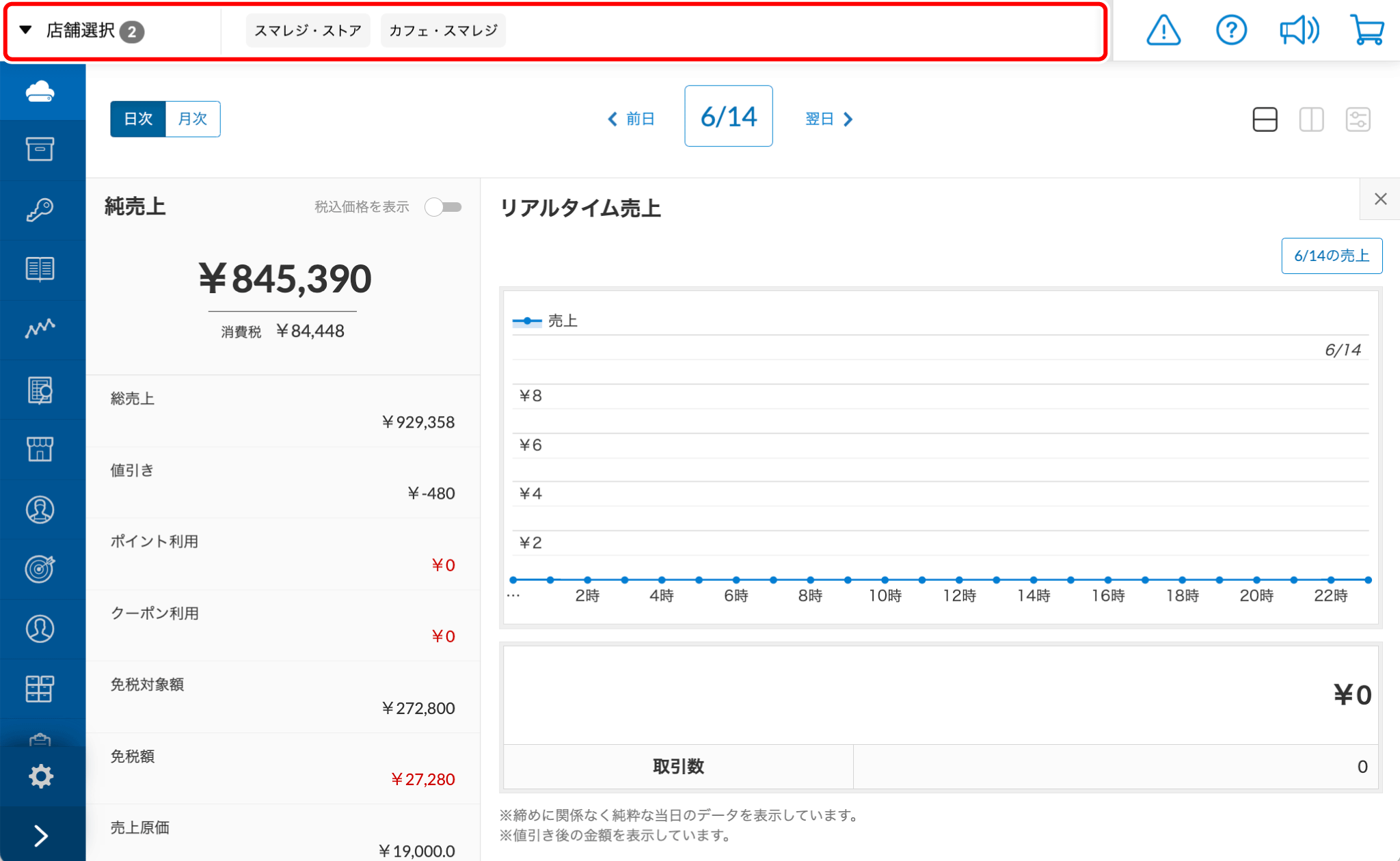This screenshot has width=1400, height=861.
Task: Open the target goals sidebar icon
Action: coord(40,569)
